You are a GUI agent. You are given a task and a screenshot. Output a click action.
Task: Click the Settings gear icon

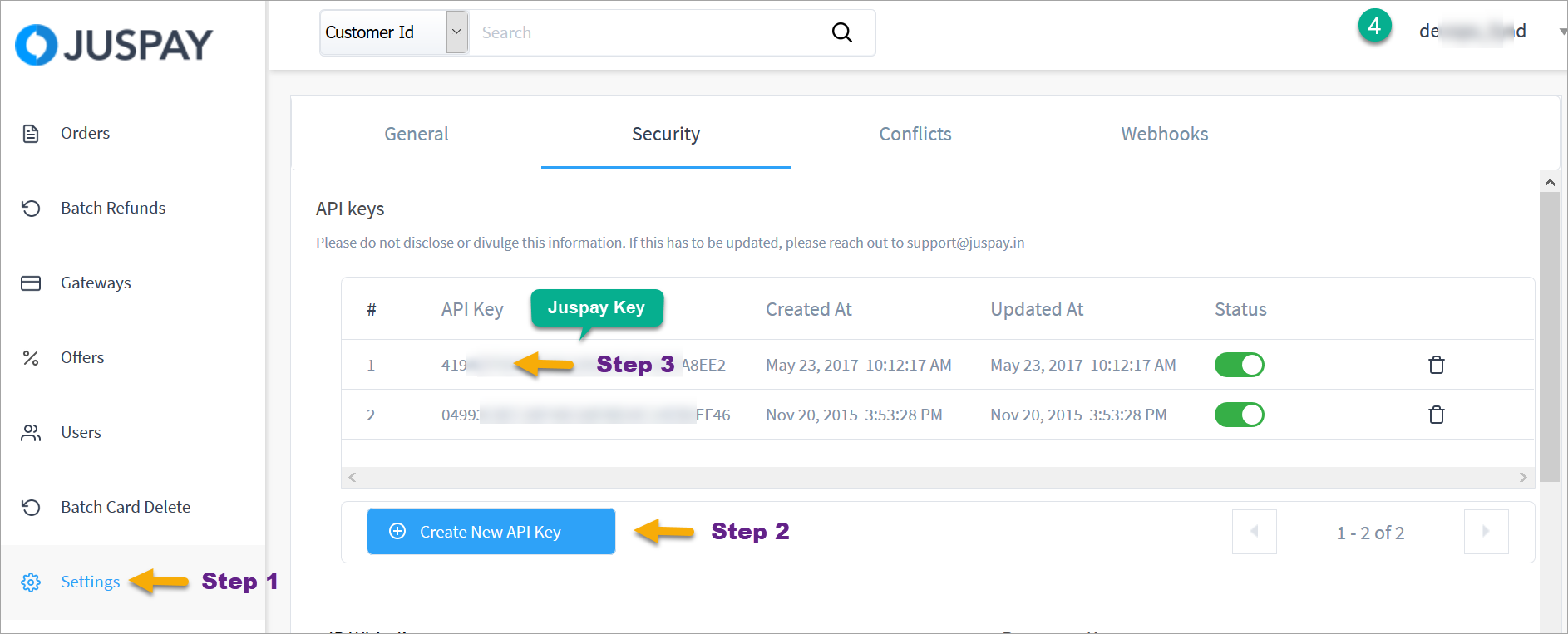pos(31,582)
